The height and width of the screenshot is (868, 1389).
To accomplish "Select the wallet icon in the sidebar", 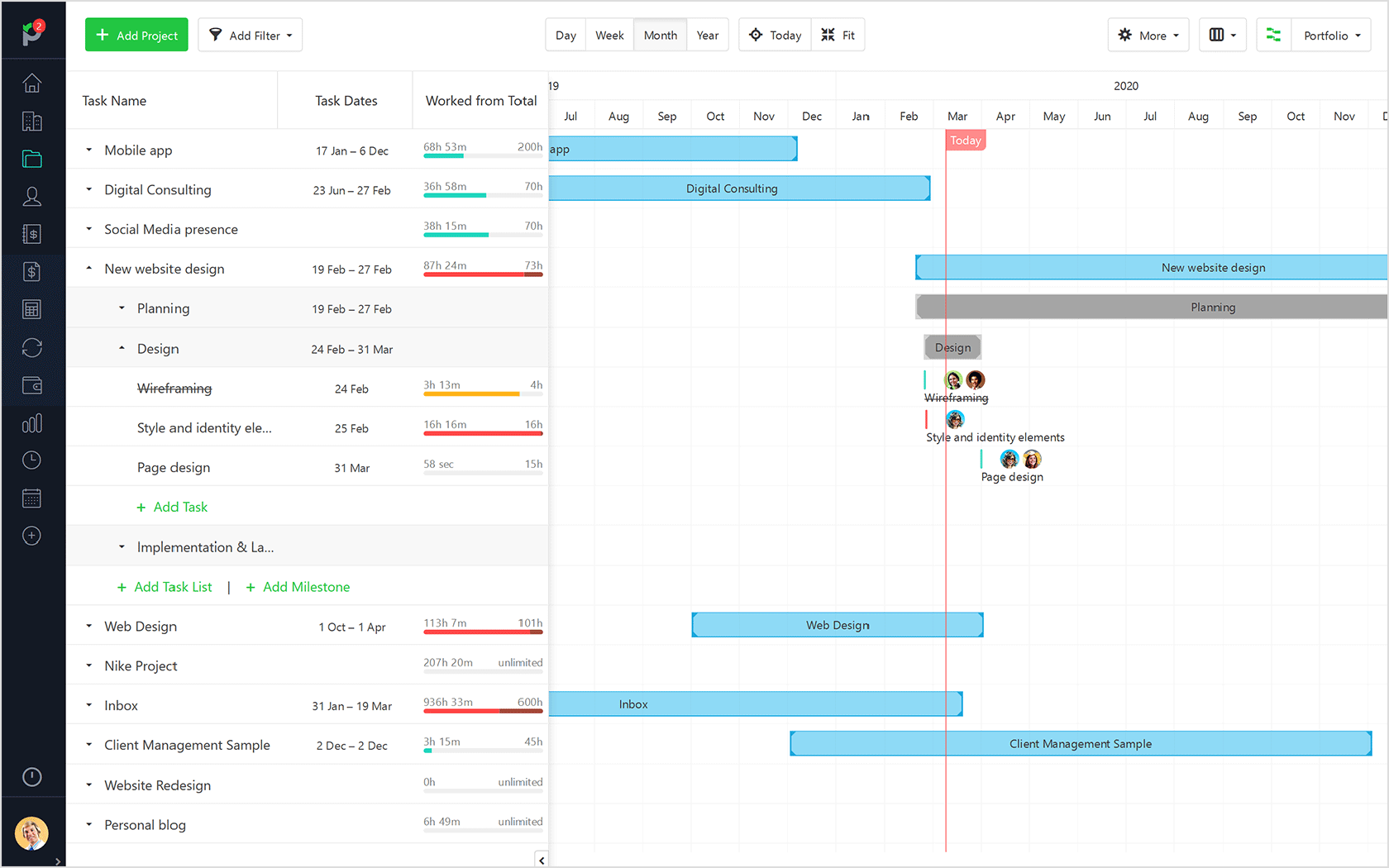I will [31, 385].
